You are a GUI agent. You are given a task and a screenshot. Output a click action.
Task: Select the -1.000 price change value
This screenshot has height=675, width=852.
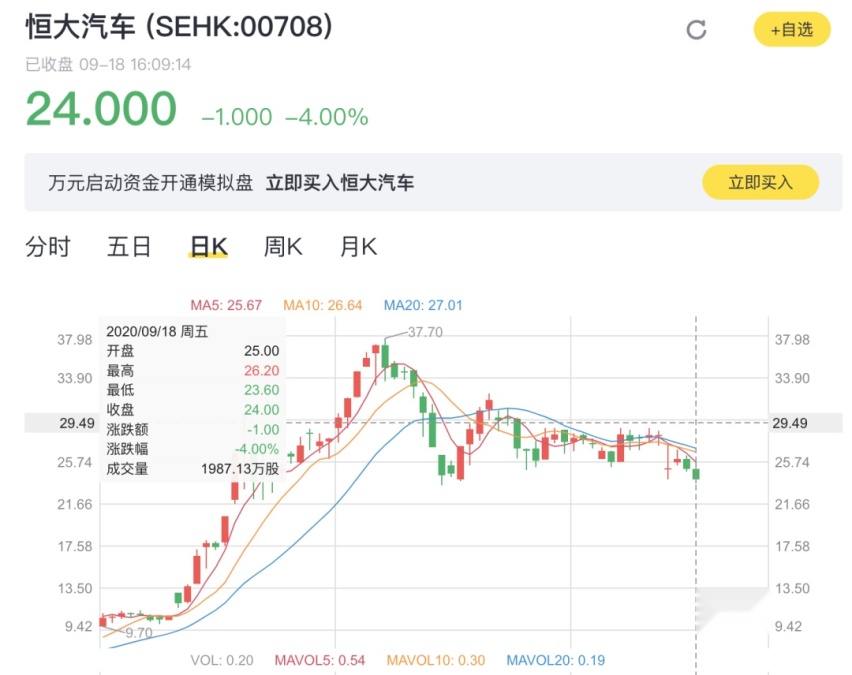237,117
